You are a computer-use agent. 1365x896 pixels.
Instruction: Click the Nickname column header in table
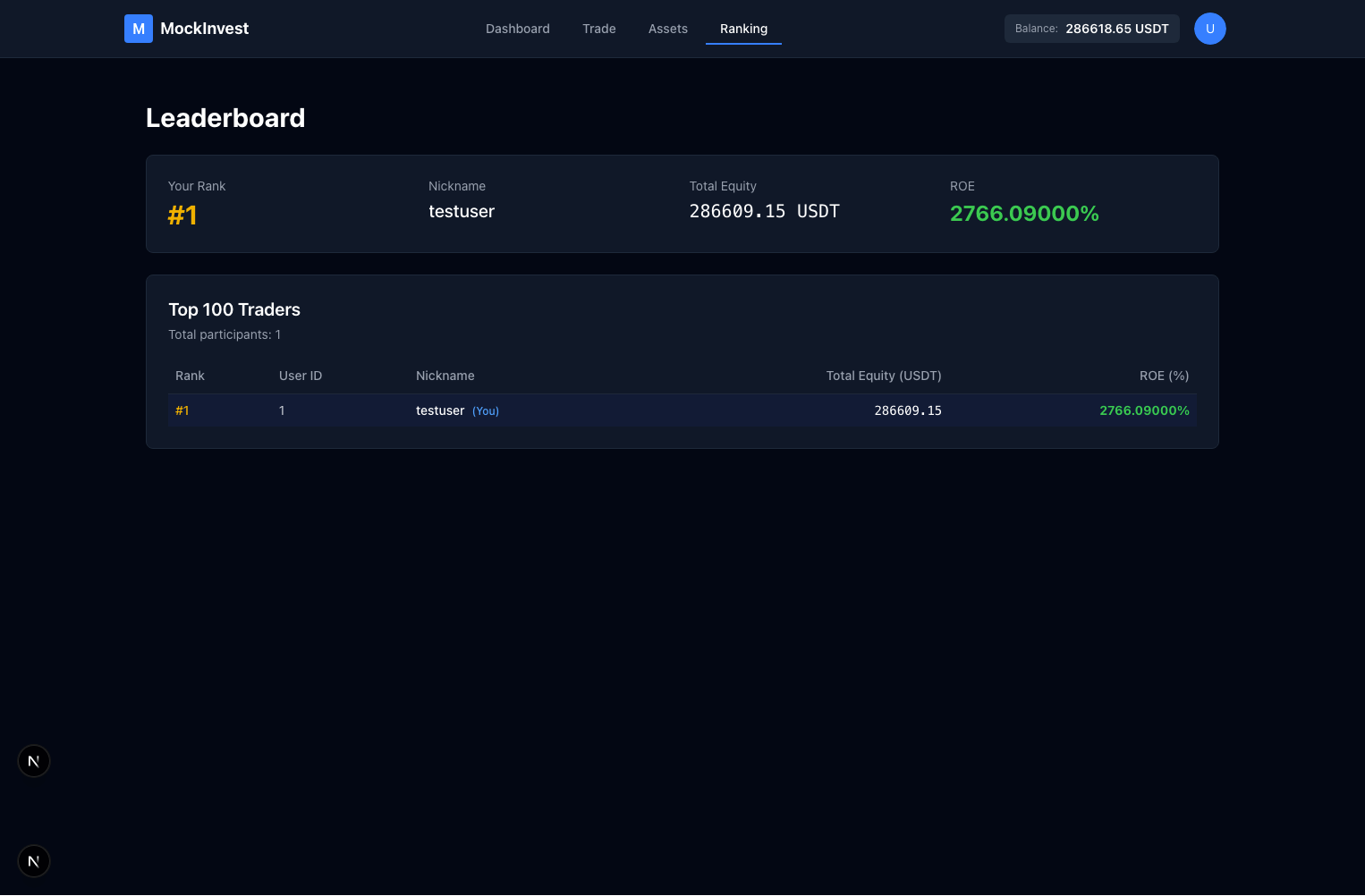click(445, 376)
